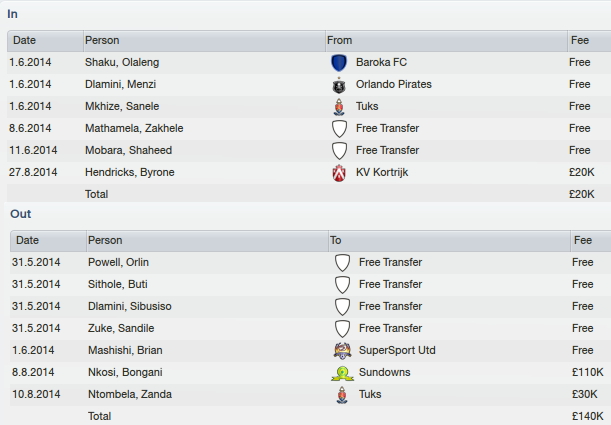Sort Out table by To column header
611x425 pixels.
pos(449,240)
